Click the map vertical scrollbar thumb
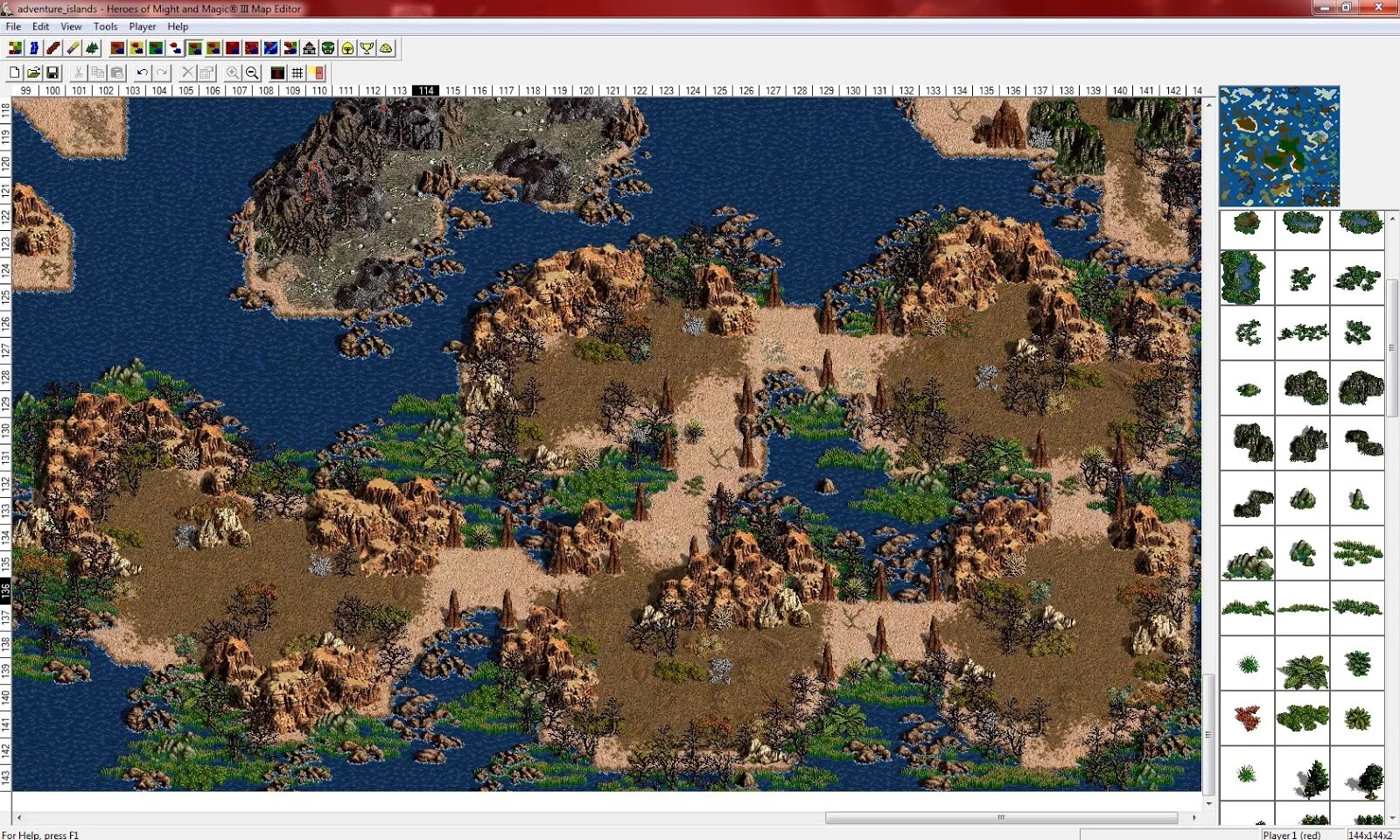Image resolution: width=1400 pixels, height=840 pixels. coord(1208,734)
